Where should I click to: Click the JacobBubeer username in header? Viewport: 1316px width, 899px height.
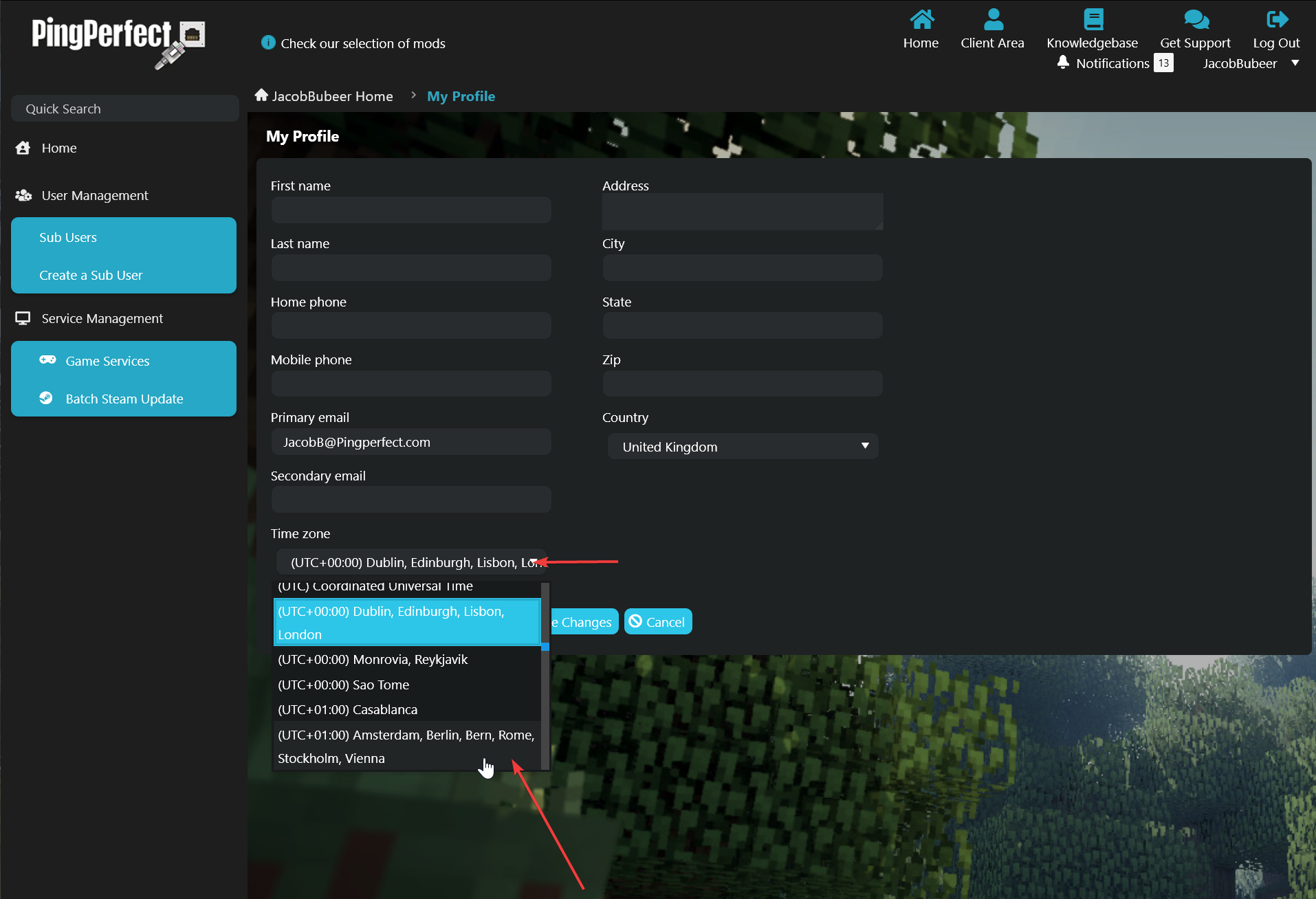click(x=1240, y=63)
